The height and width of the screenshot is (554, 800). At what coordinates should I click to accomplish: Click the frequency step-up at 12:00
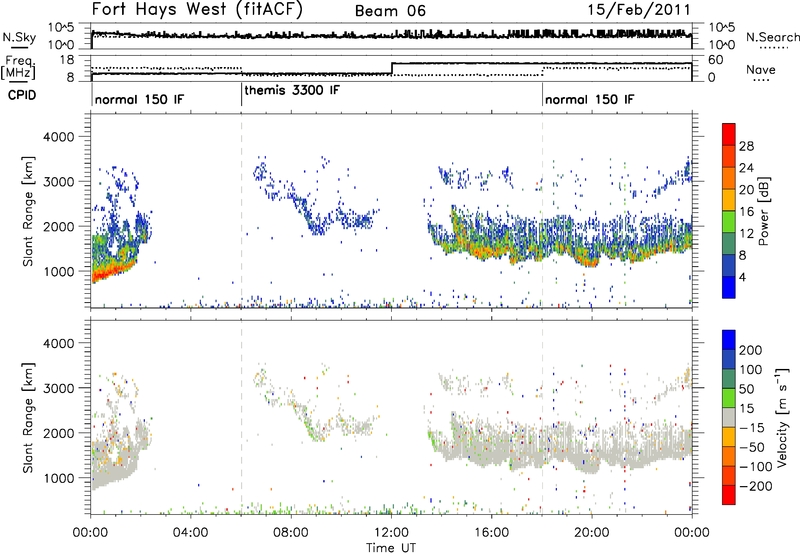point(391,68)
